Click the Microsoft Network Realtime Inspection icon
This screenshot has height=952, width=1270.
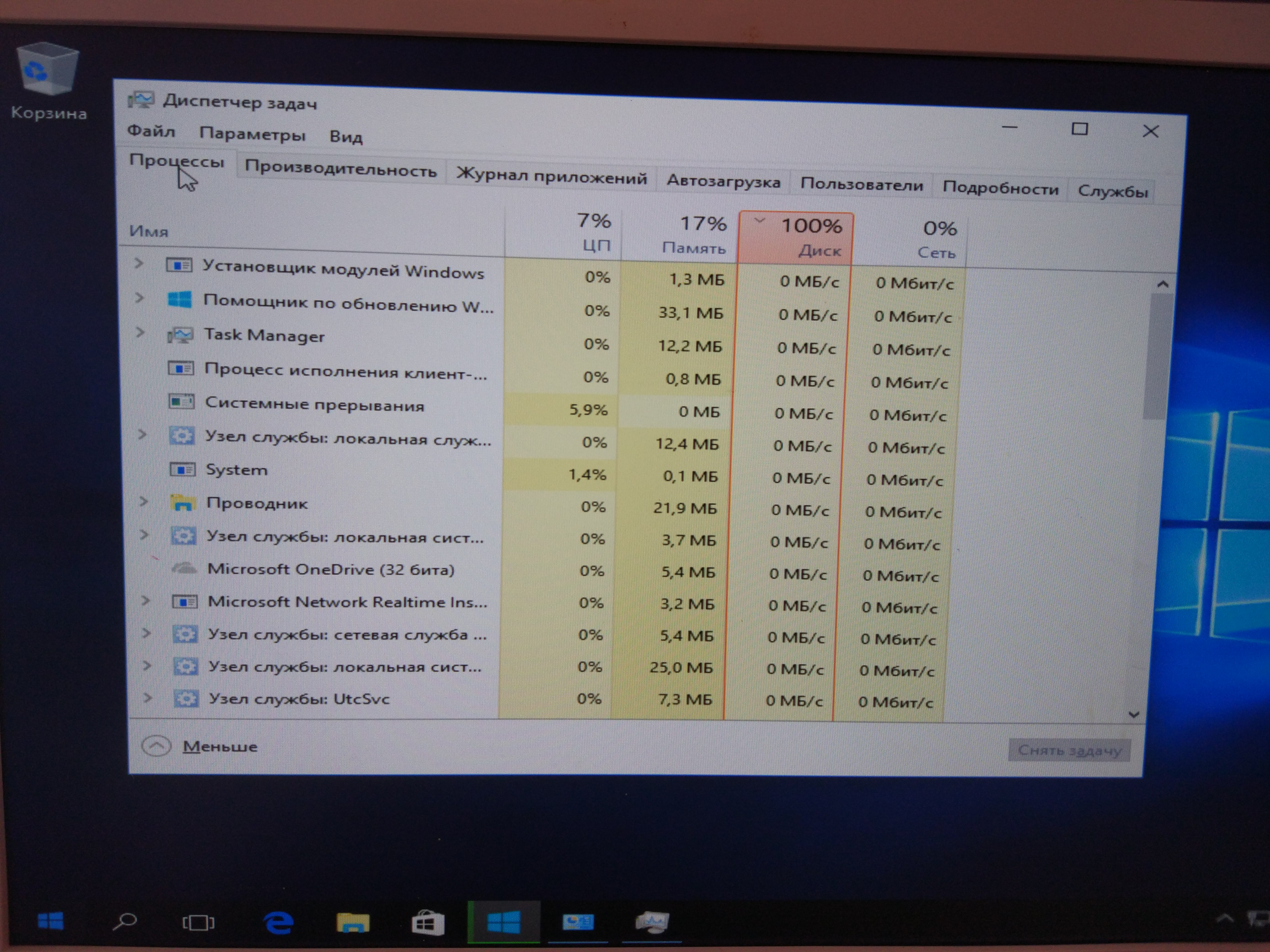(x=185, y=601)
